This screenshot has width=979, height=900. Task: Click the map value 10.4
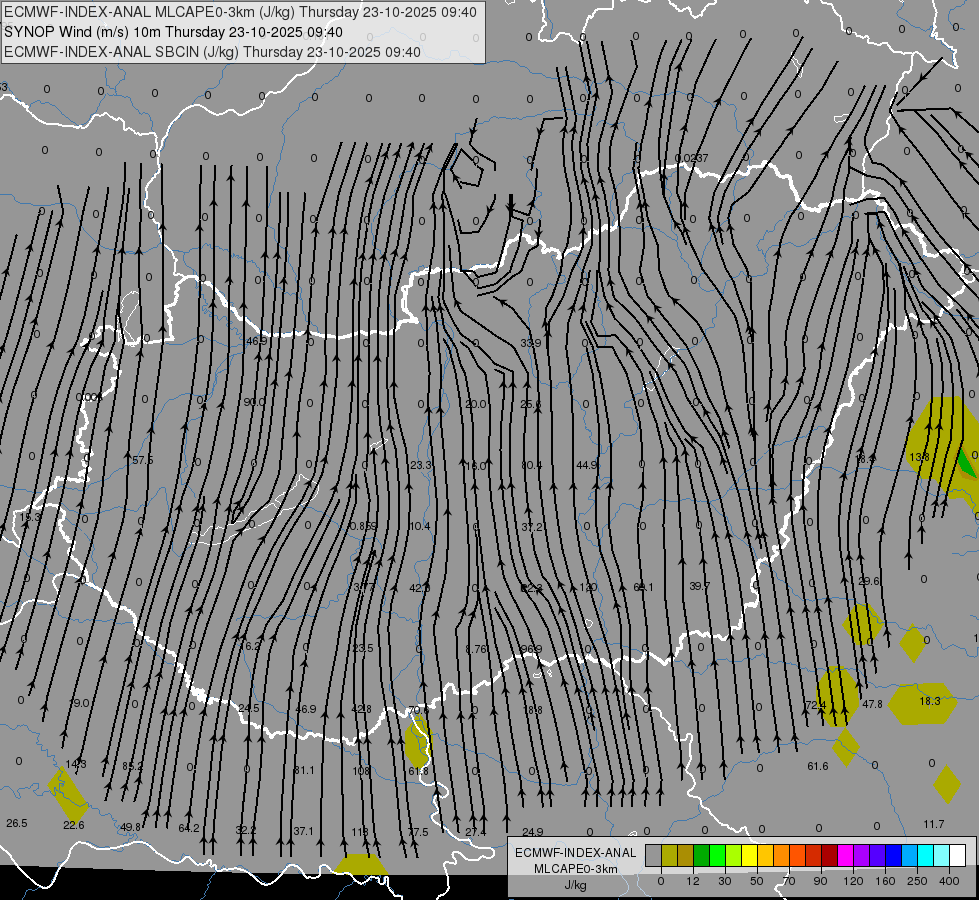click(x=420, y=527)
